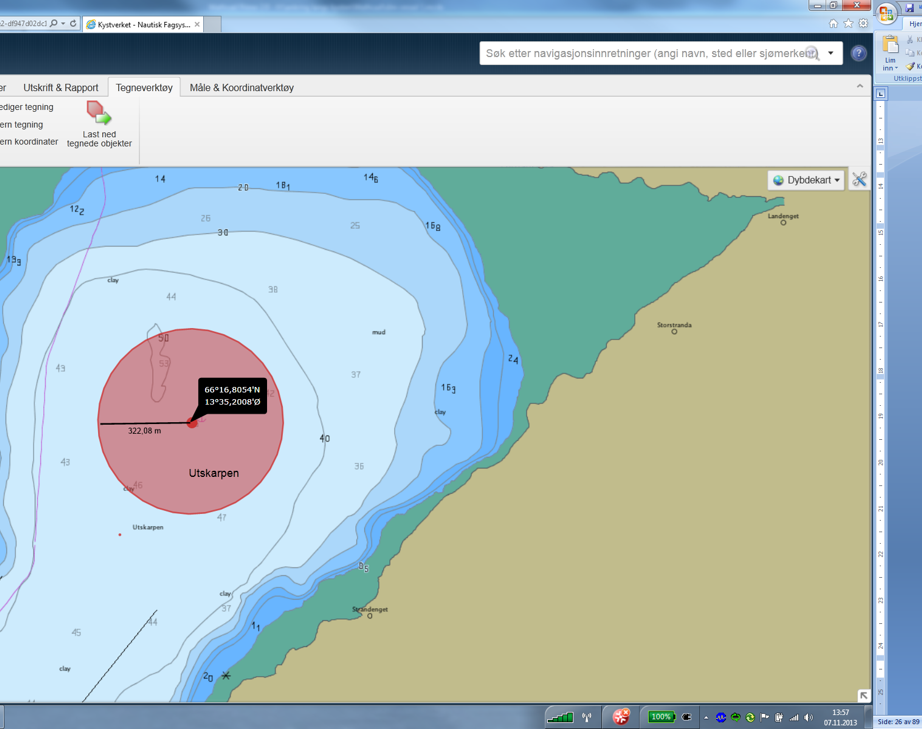Open the search box dropdown arrow
922x729 pixels.
[831, 54]
